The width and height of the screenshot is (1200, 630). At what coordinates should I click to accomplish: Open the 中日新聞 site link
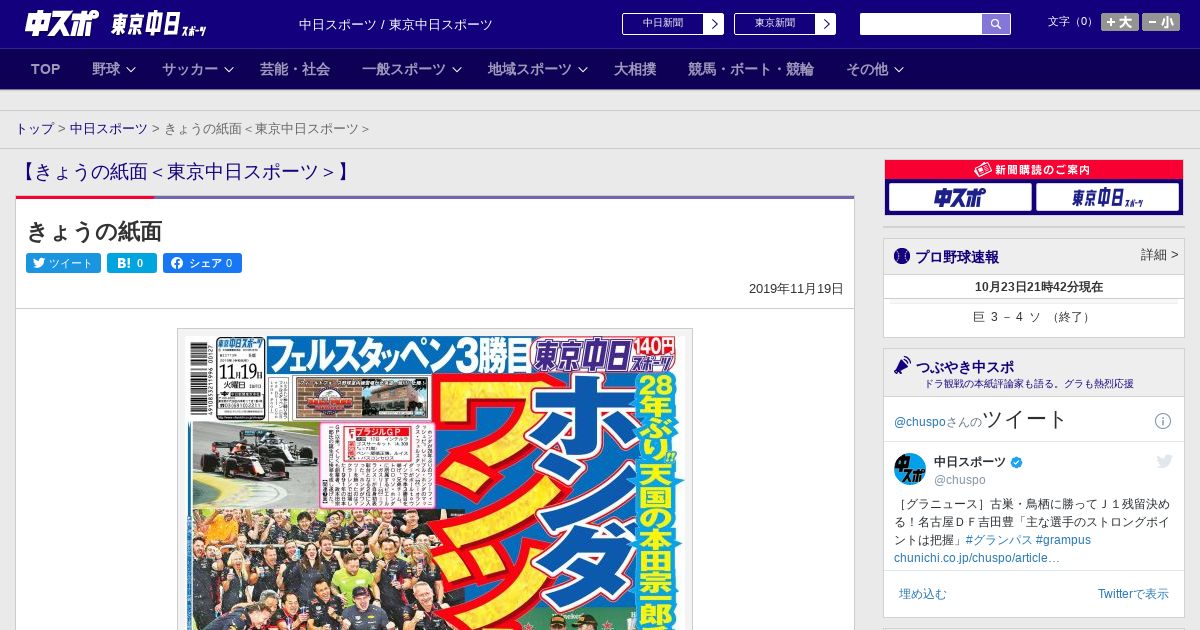(x=673, y=24)
